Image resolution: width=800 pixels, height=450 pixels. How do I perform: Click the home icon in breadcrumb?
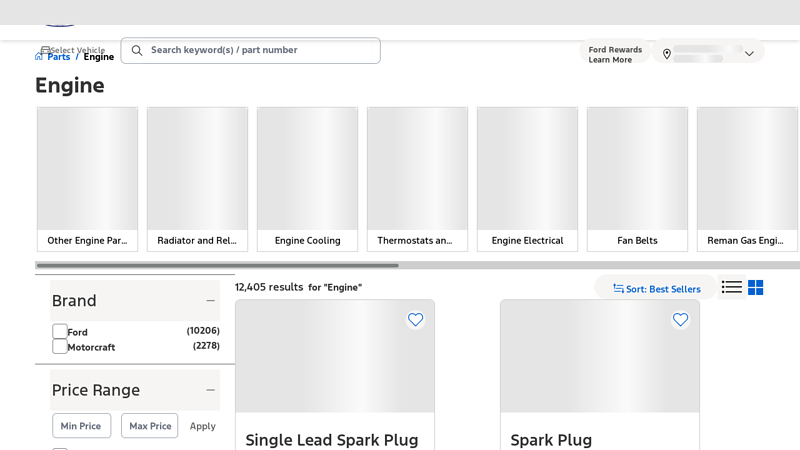(x=40, y=56)
